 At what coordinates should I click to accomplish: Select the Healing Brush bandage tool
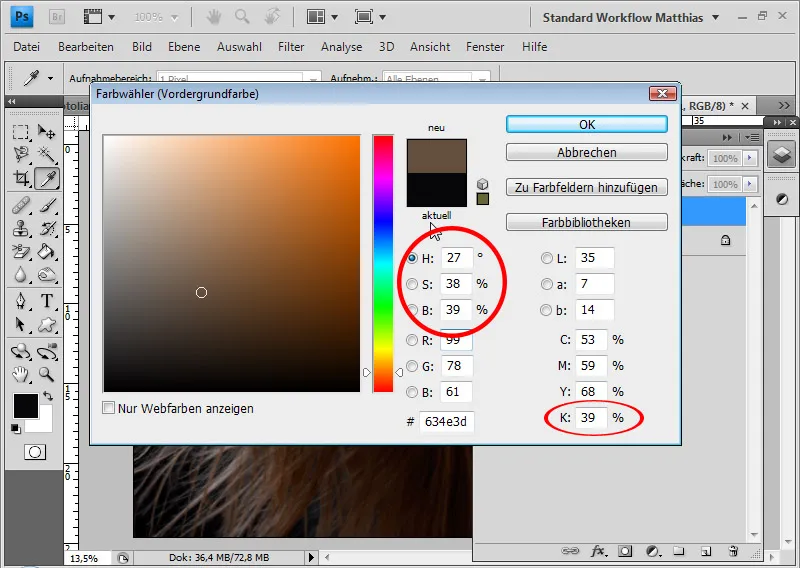21,206
